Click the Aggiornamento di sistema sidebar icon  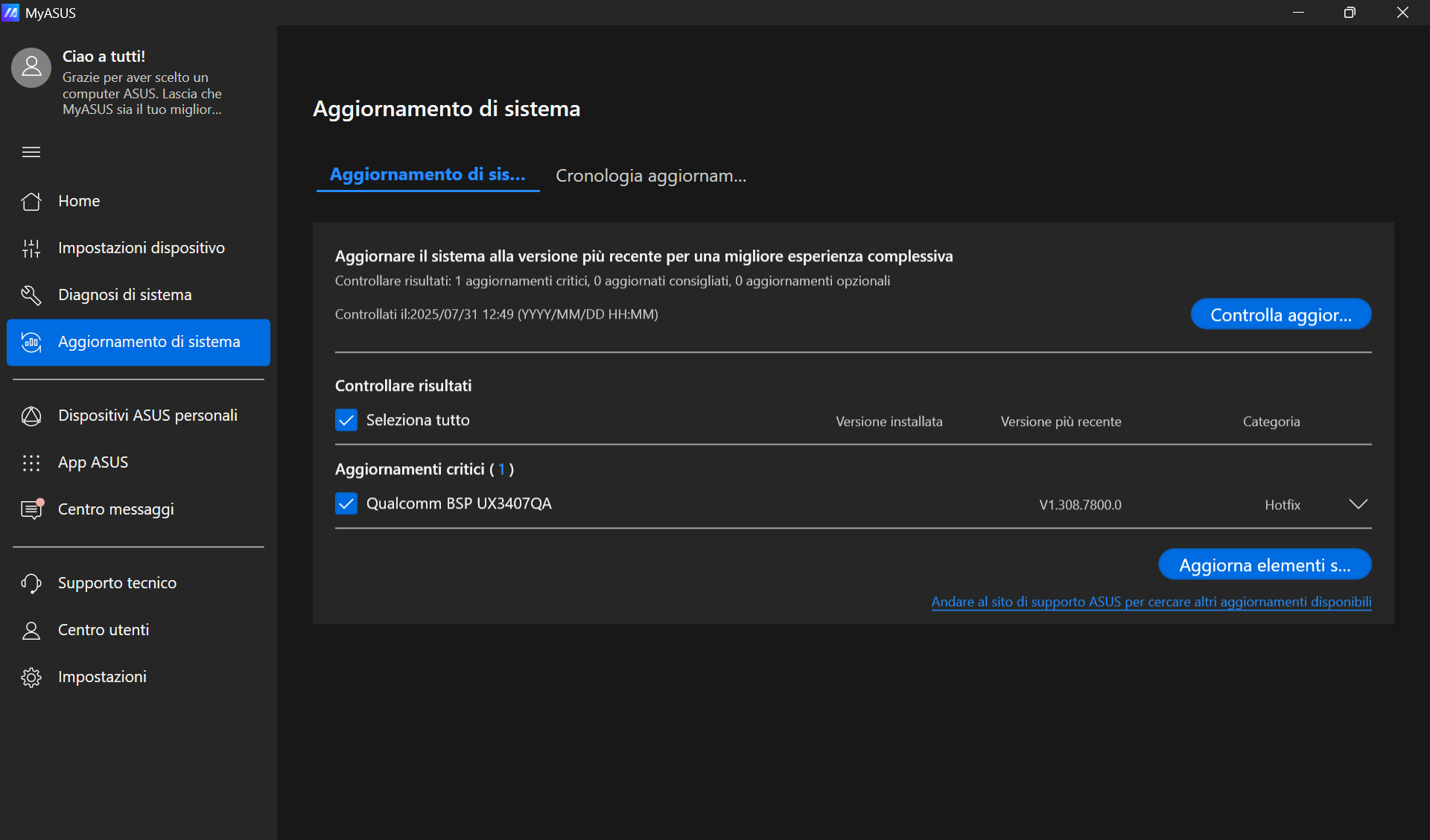pos(31,342)
